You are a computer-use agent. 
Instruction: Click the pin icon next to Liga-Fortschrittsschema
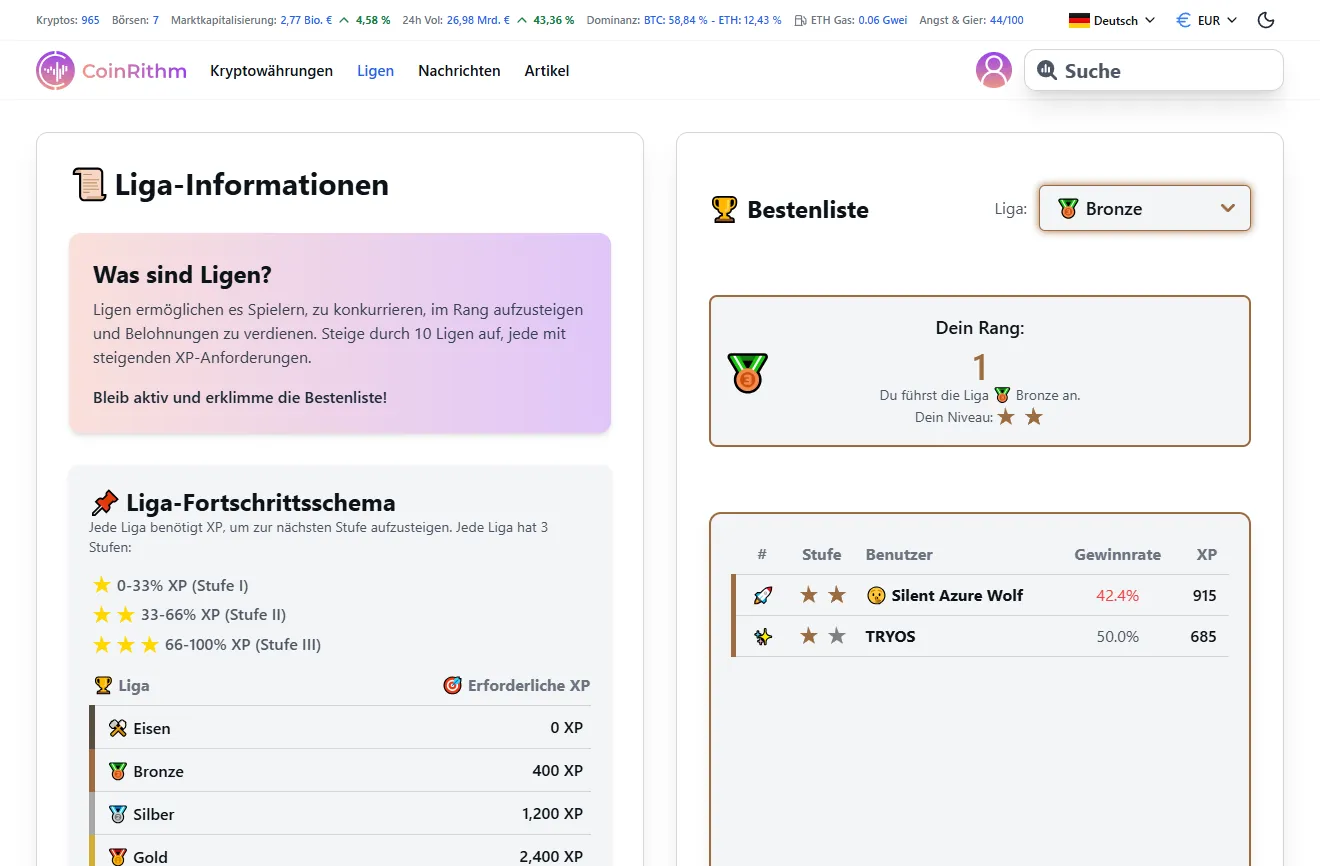107,502
